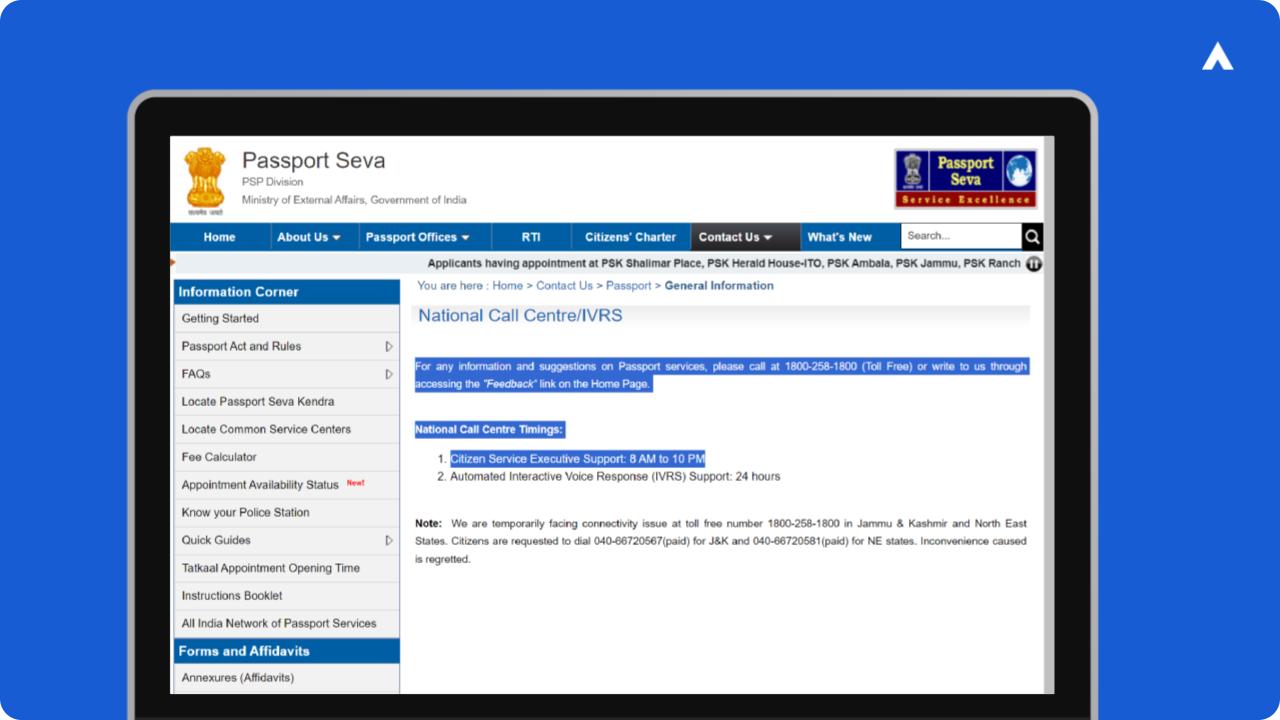Click the India national emblem logo

[x=205, y=181]
